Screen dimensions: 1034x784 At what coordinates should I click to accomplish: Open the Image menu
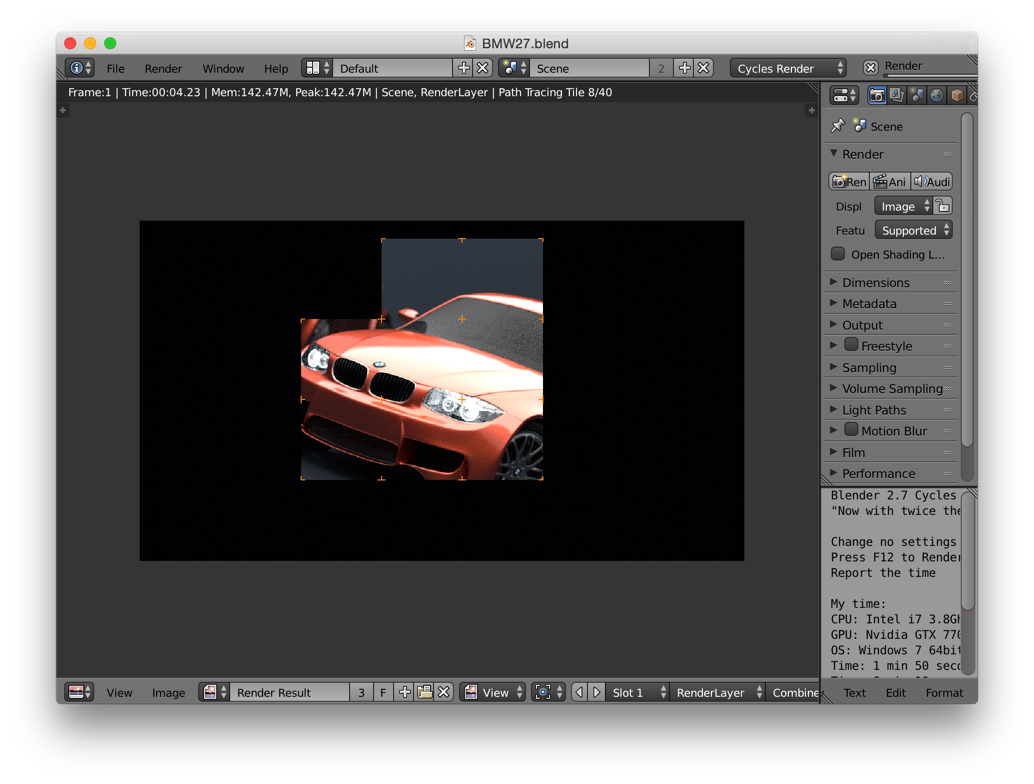pyautogui.click(x=168, y=692)
